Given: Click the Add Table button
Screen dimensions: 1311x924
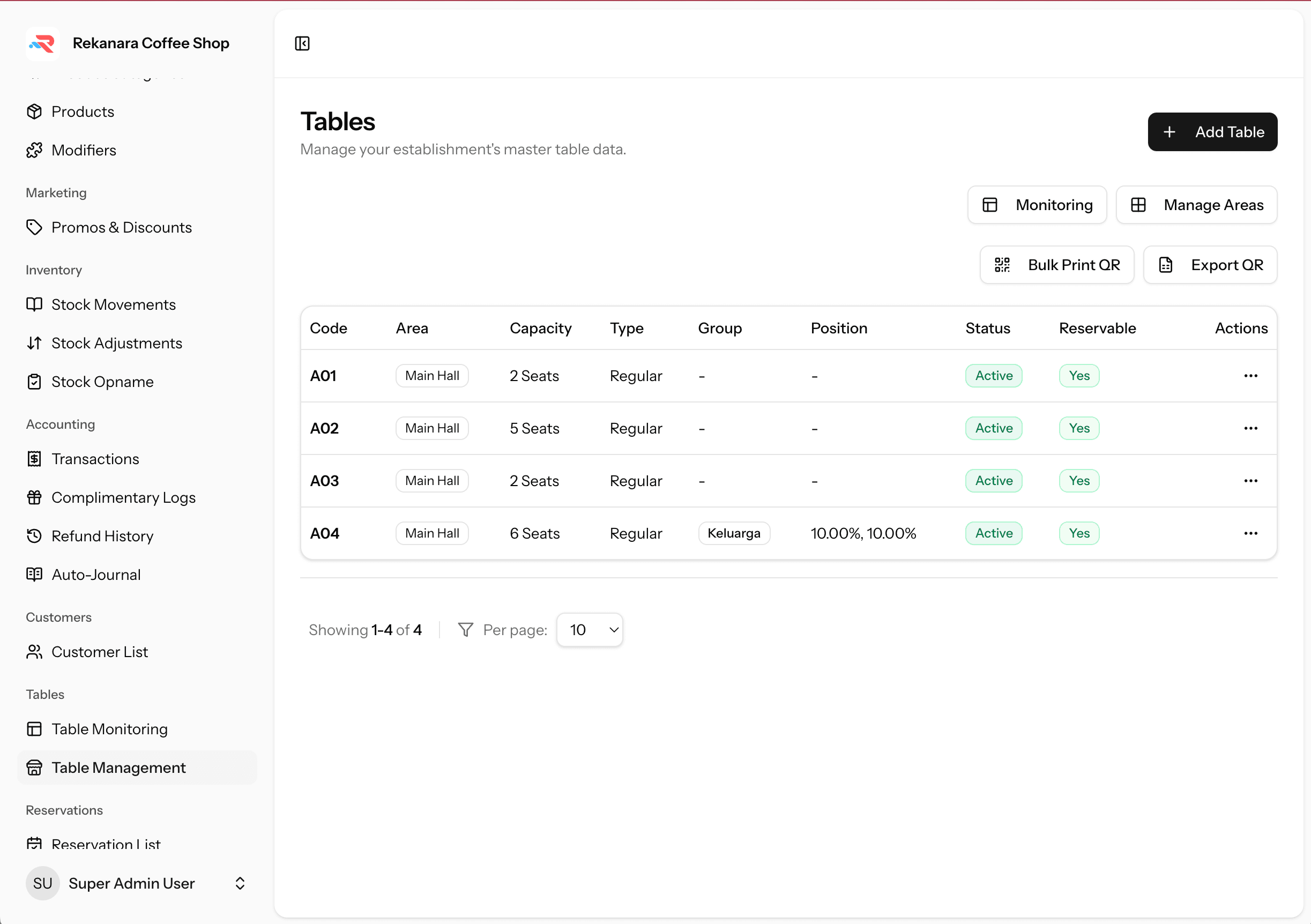Looking at the screenshot, I should pyautogui.click(x=1212, y=132).
